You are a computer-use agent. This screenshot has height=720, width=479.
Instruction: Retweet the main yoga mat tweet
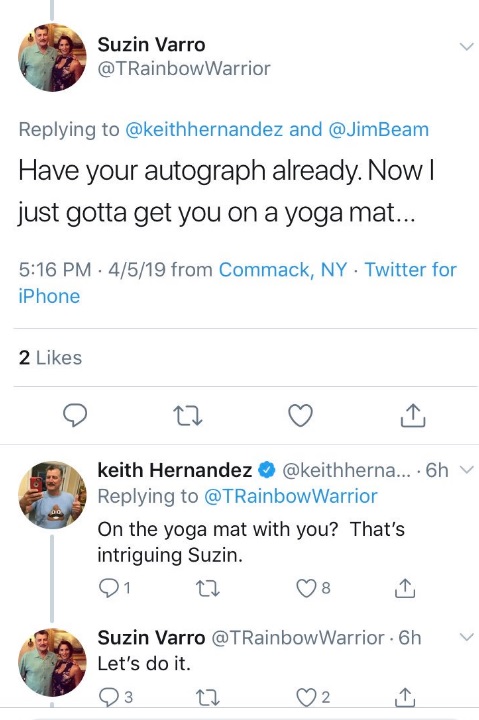click(x=188, y=416)
